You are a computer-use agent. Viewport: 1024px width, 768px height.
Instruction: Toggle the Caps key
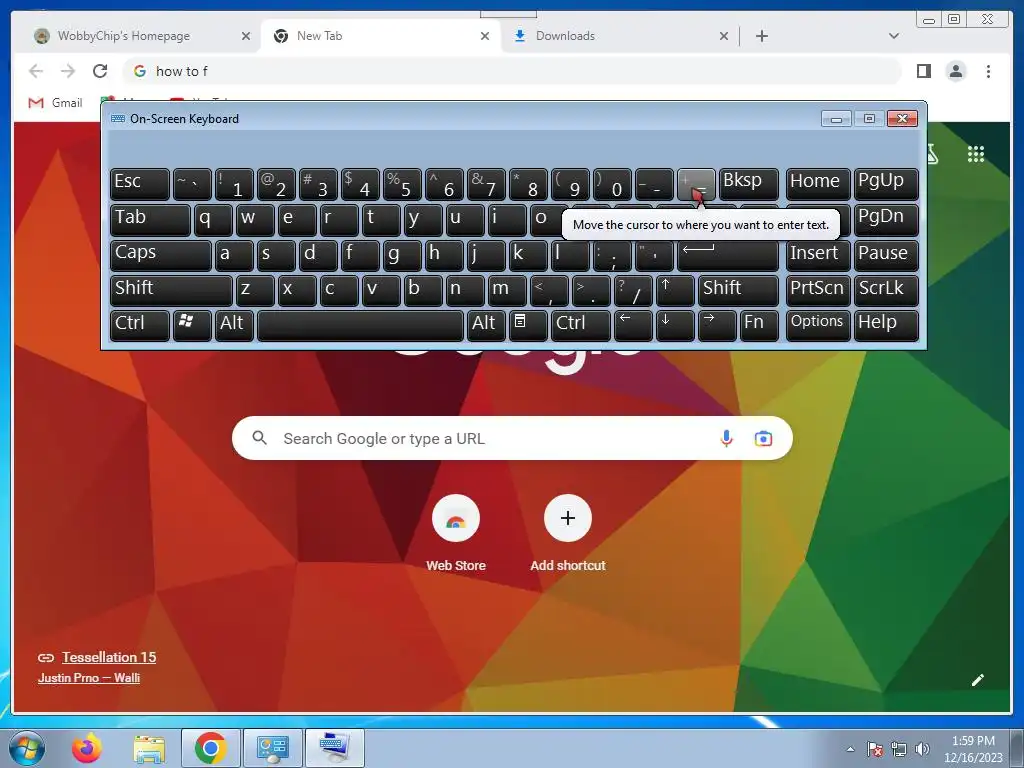click(x=161, y=255)
